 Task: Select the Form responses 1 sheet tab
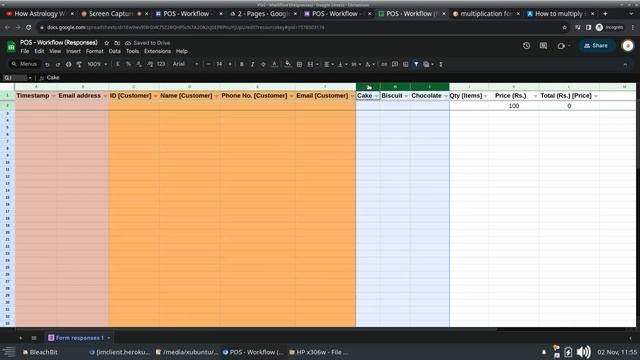pos(79,338)
